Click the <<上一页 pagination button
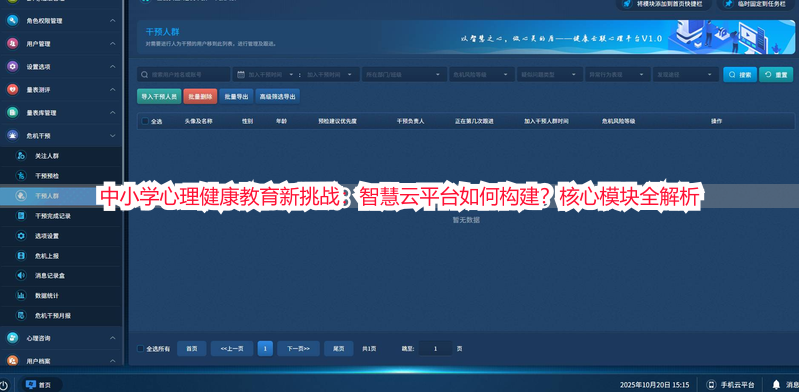Screen dimensions: 799x392 coord(232,349)
